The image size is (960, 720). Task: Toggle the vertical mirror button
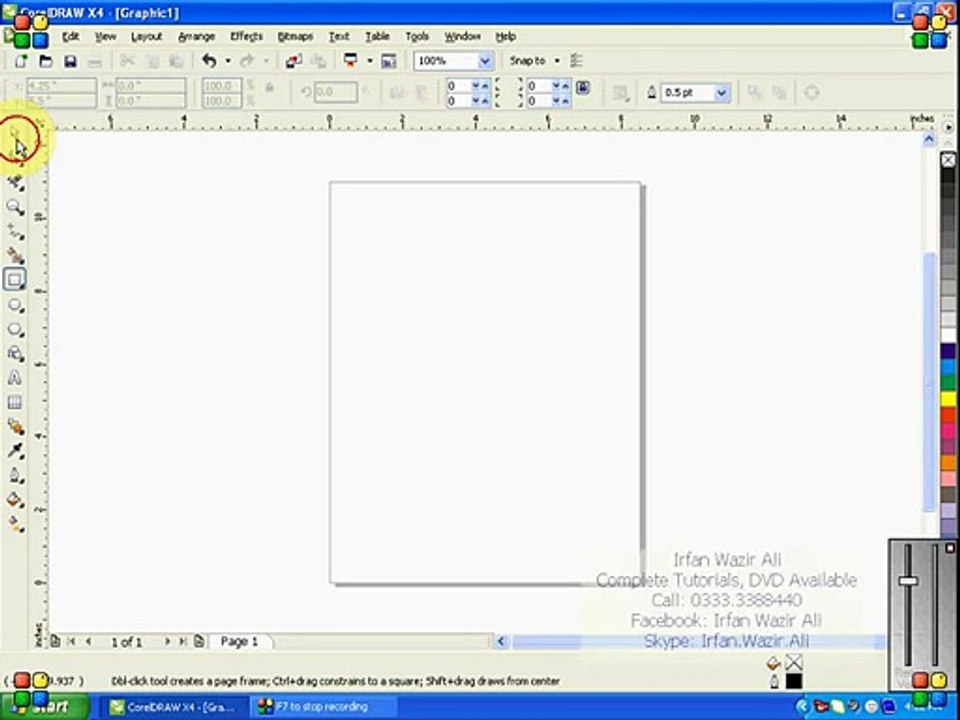(x=421, y=92)
